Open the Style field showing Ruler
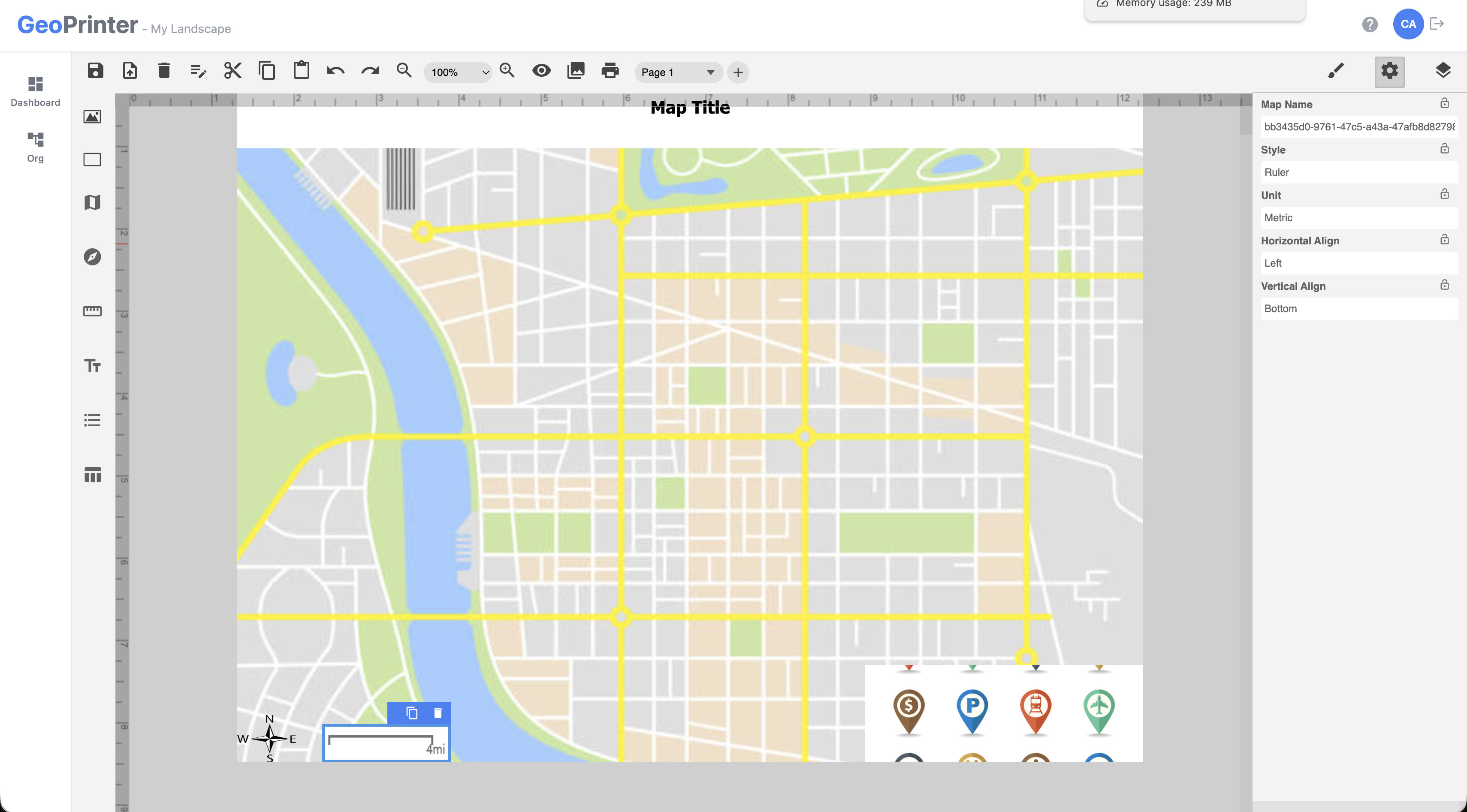The height and width of the screenshot is (812, 1467). pyautogui.click(x=1359, y=172)
